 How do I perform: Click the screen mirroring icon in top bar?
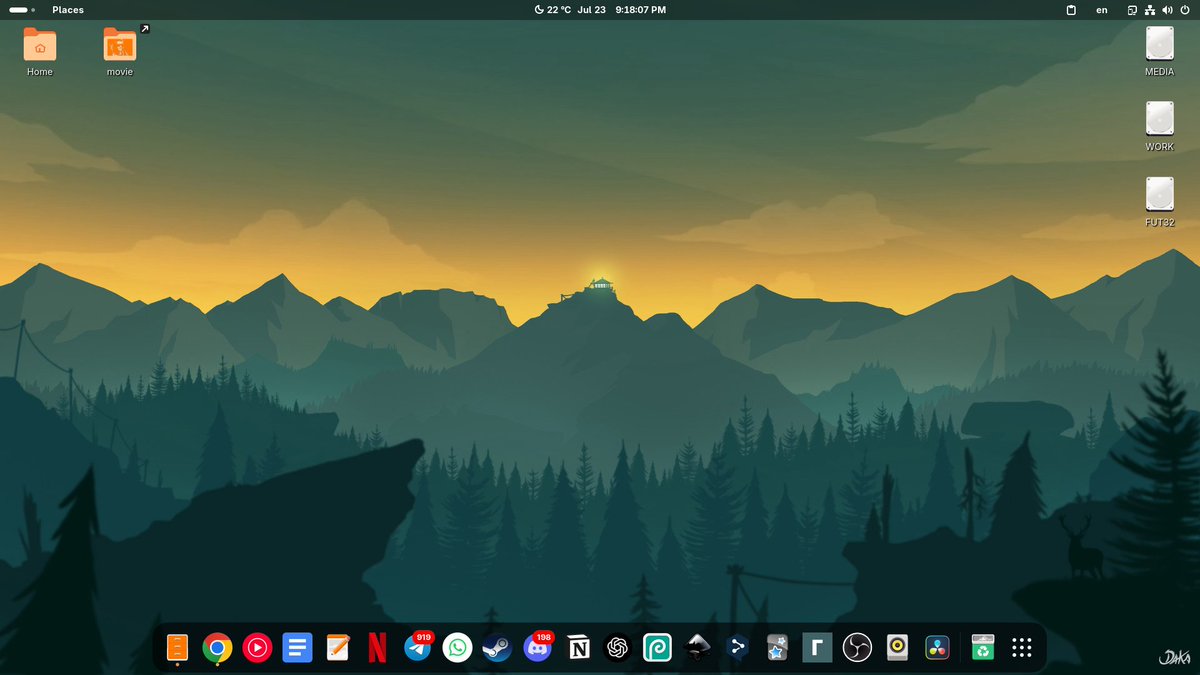[1133, 9]
